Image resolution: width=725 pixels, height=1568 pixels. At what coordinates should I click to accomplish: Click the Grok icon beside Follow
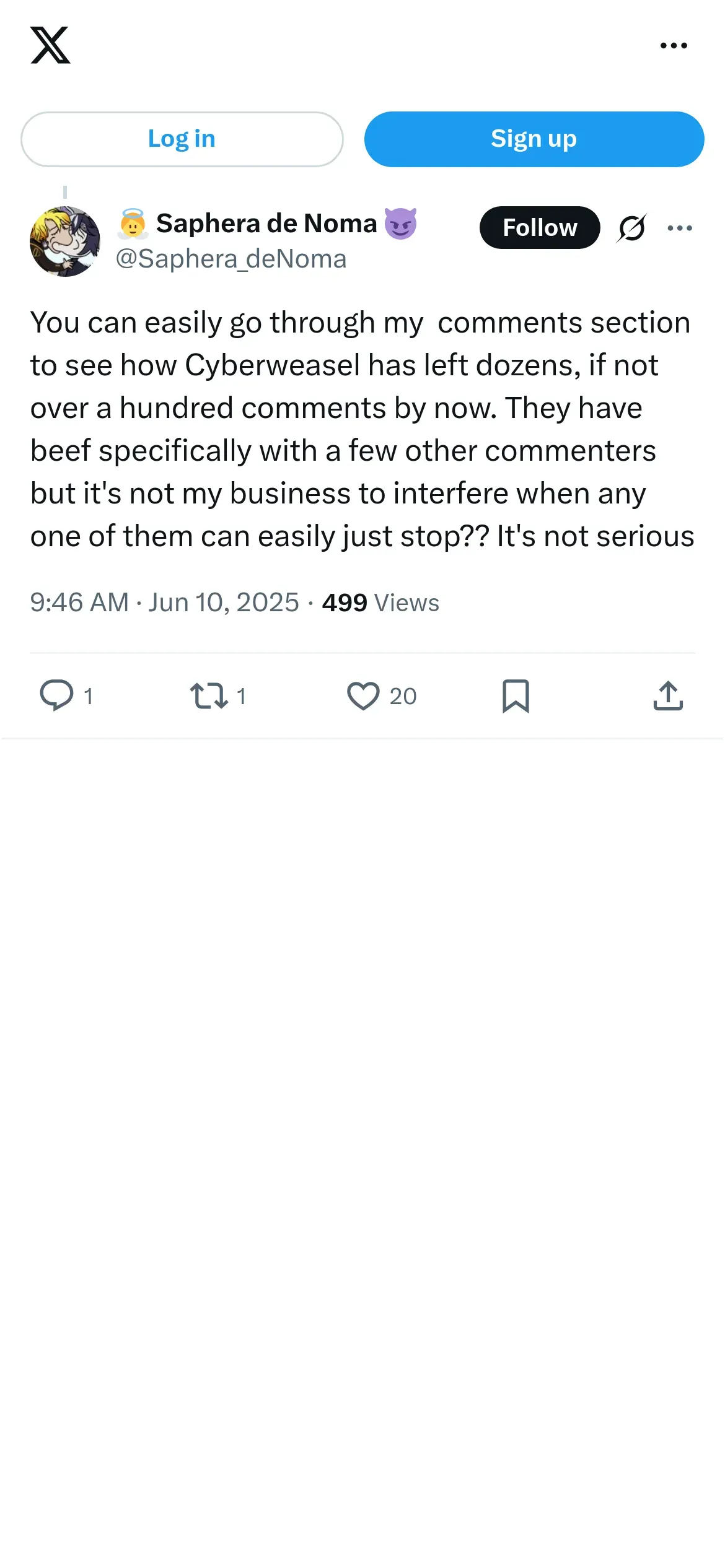632,228
